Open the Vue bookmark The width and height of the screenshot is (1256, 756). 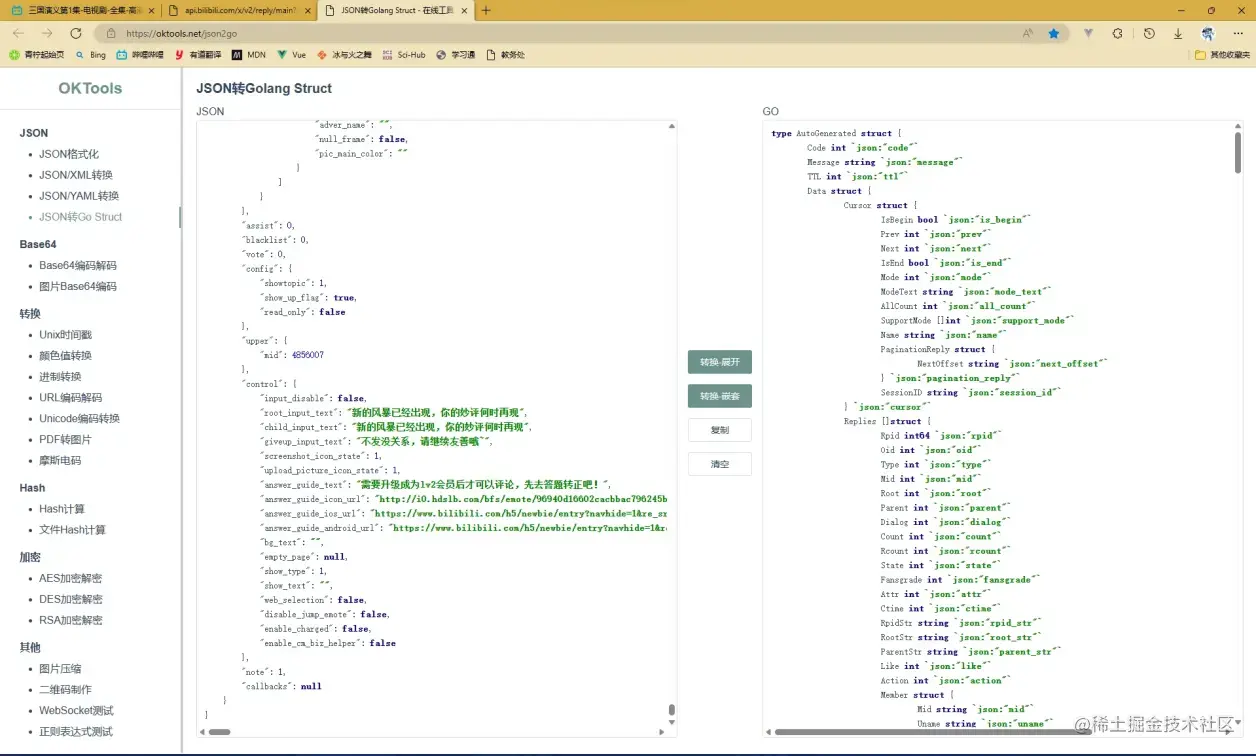point(292,55)
